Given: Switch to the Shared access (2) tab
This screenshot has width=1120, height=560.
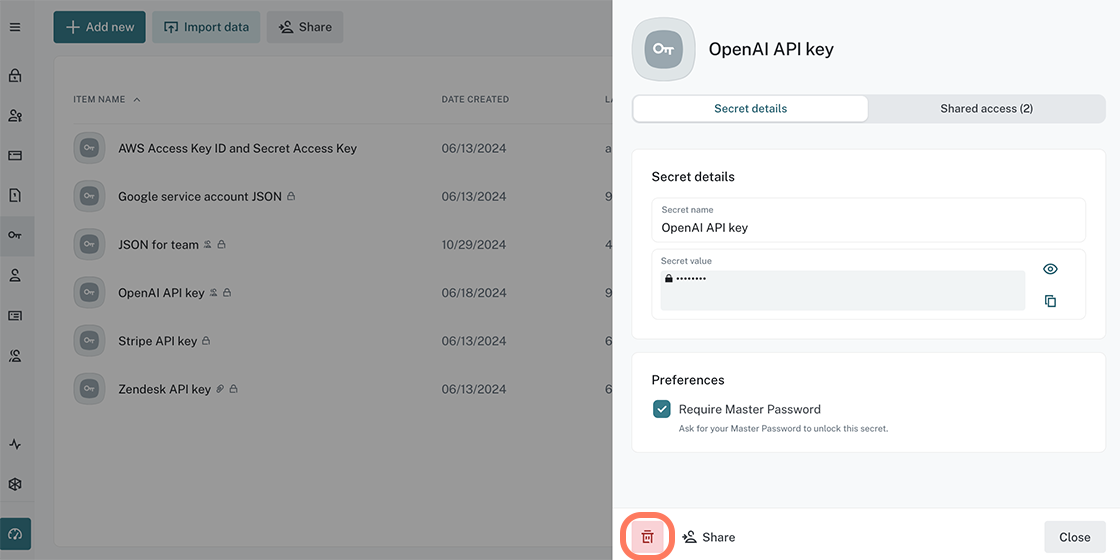Looking at the screenshot, I should (986, 108).
